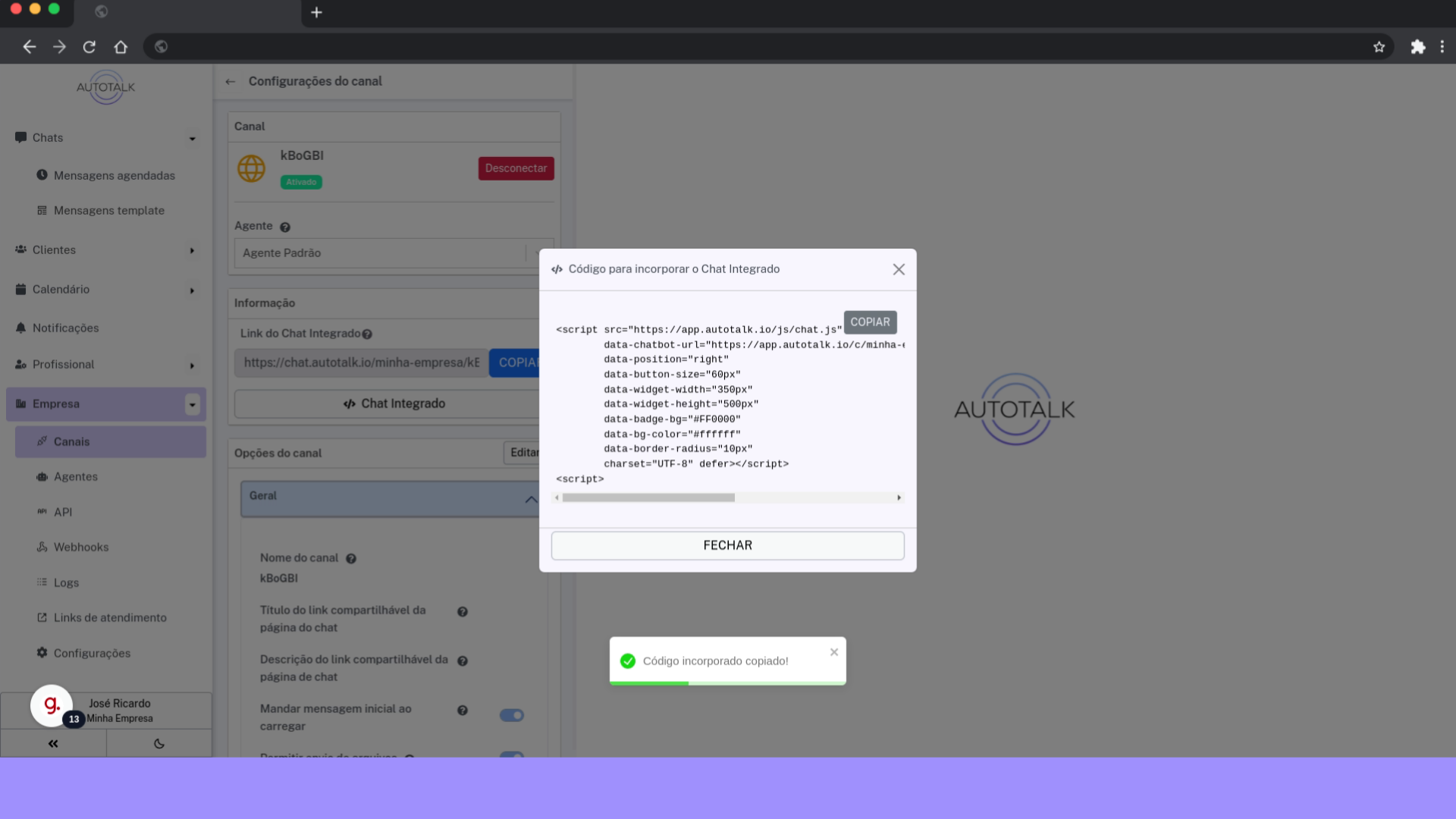The height and width of the screenshot is (819, 1456).
Task: Click the Logs list icon
Action: pyautogui.click(x=42, y=582)
